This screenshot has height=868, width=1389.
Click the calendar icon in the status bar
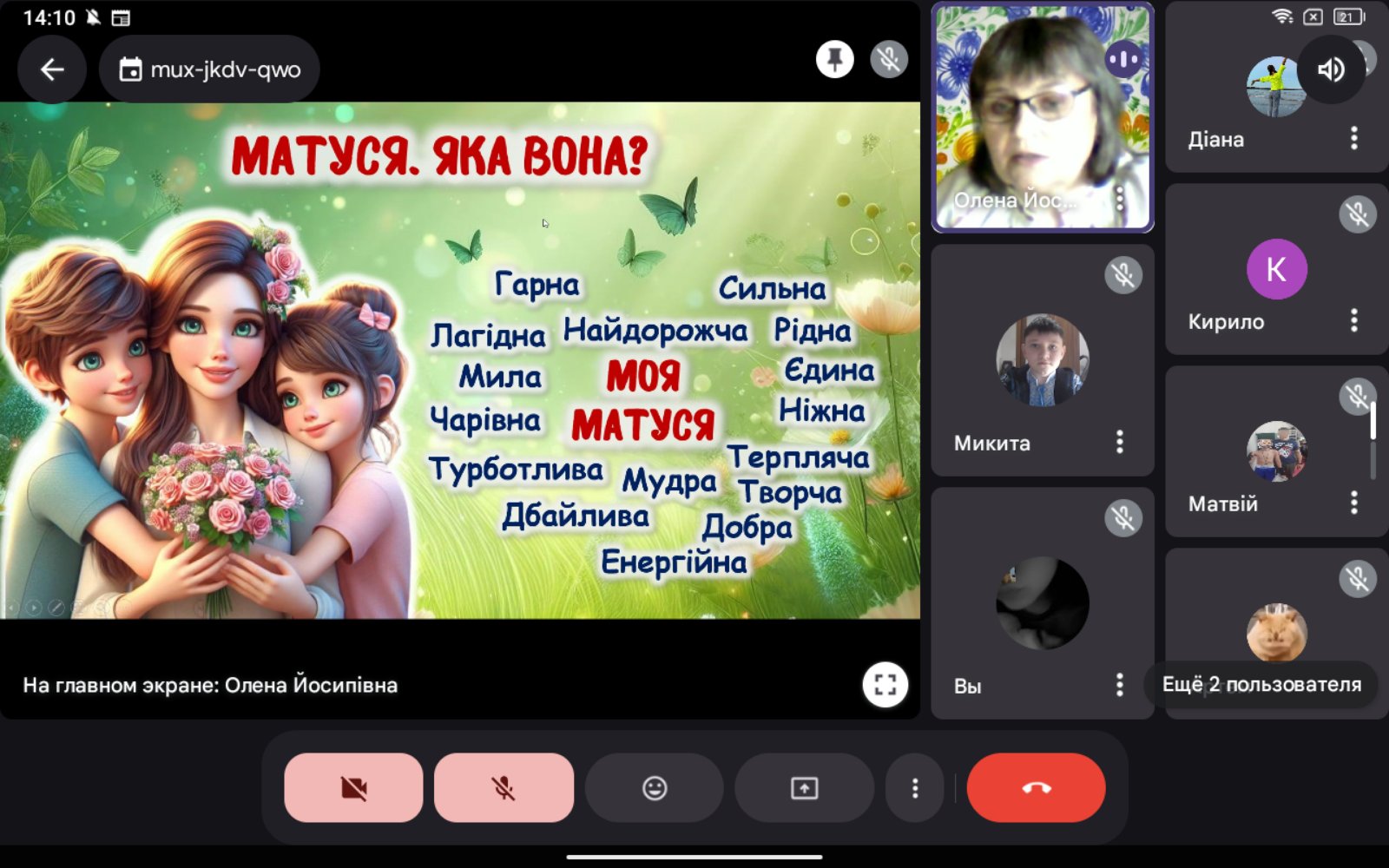[121, 17]
